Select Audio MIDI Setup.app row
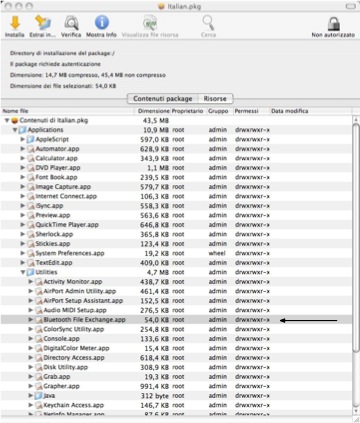 click(176, 310)
